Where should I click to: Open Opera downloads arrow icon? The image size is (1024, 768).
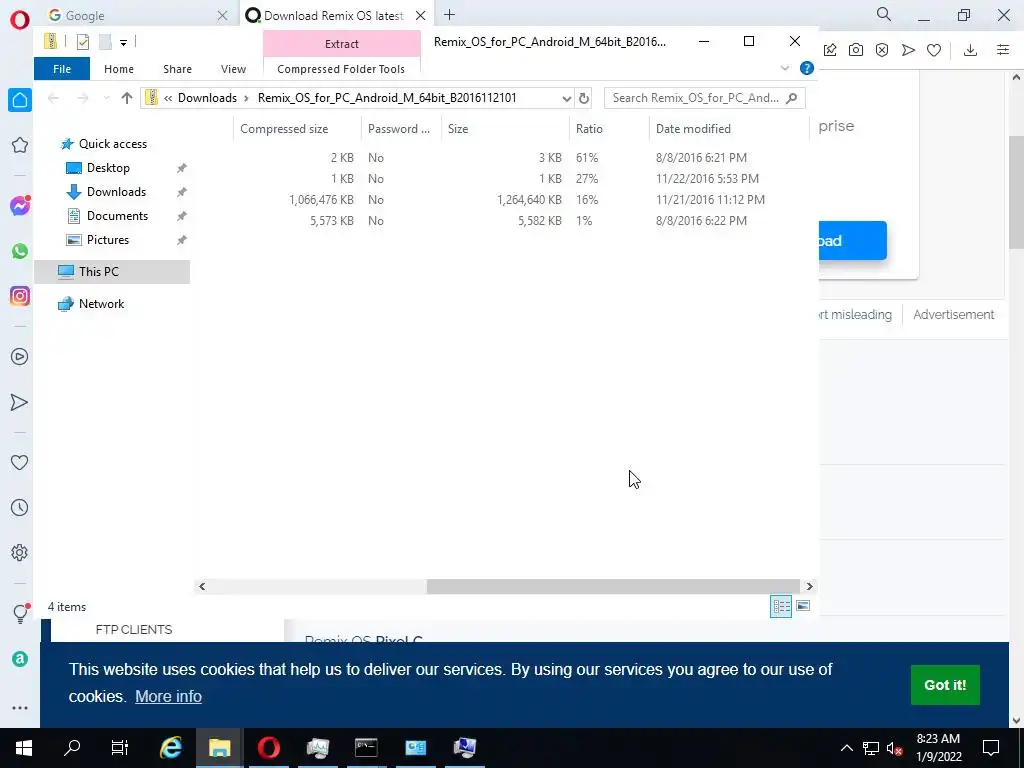tap(970, 50)
